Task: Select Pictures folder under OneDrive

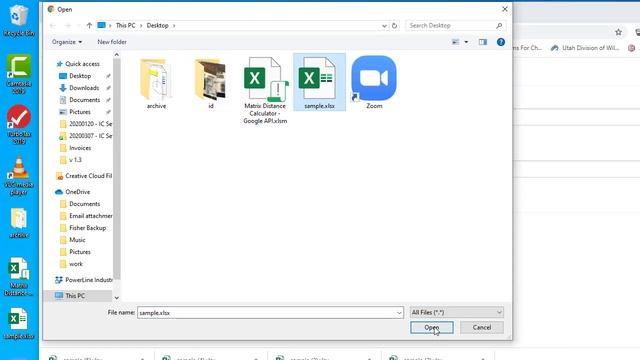Action: (80, 252)
